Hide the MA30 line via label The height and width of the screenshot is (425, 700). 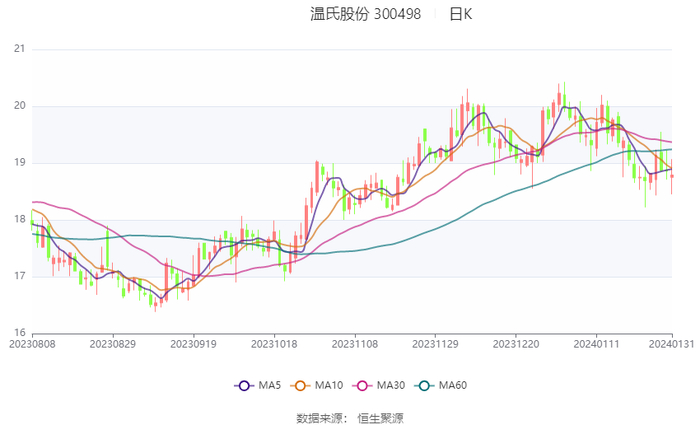[391, 385]
